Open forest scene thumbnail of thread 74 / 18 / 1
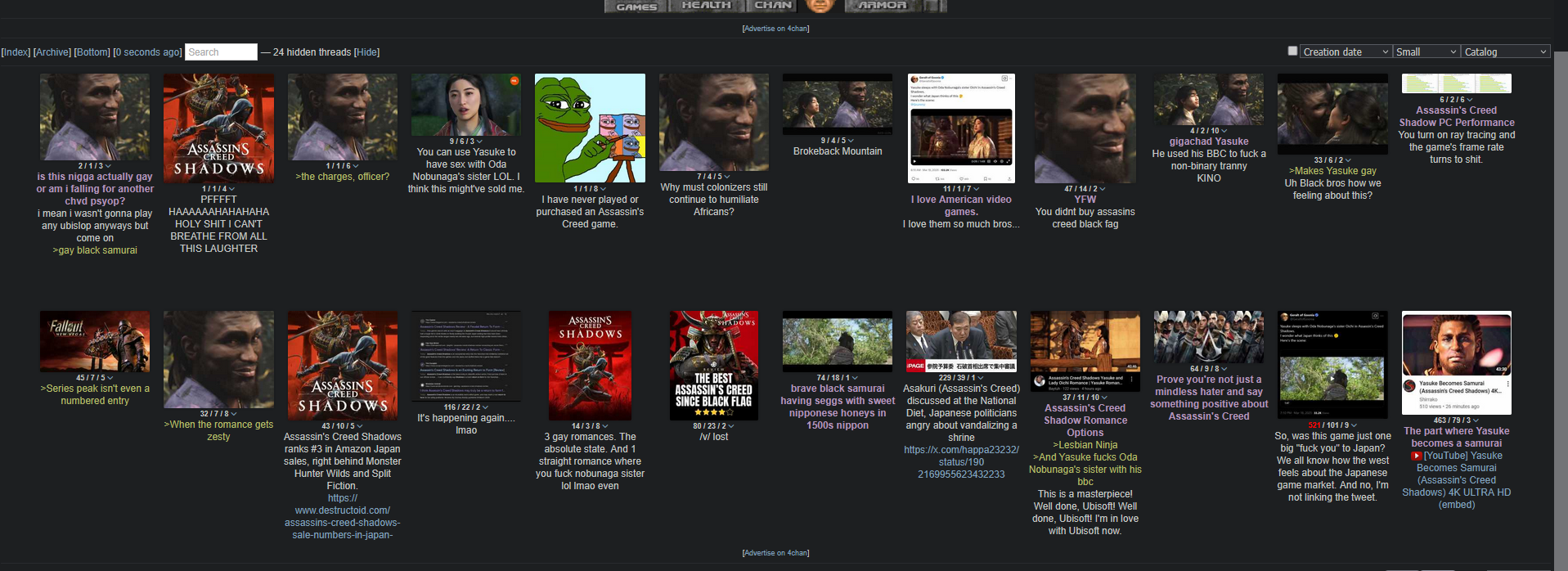Viewport: 1568px width, 571px height. 838,341
